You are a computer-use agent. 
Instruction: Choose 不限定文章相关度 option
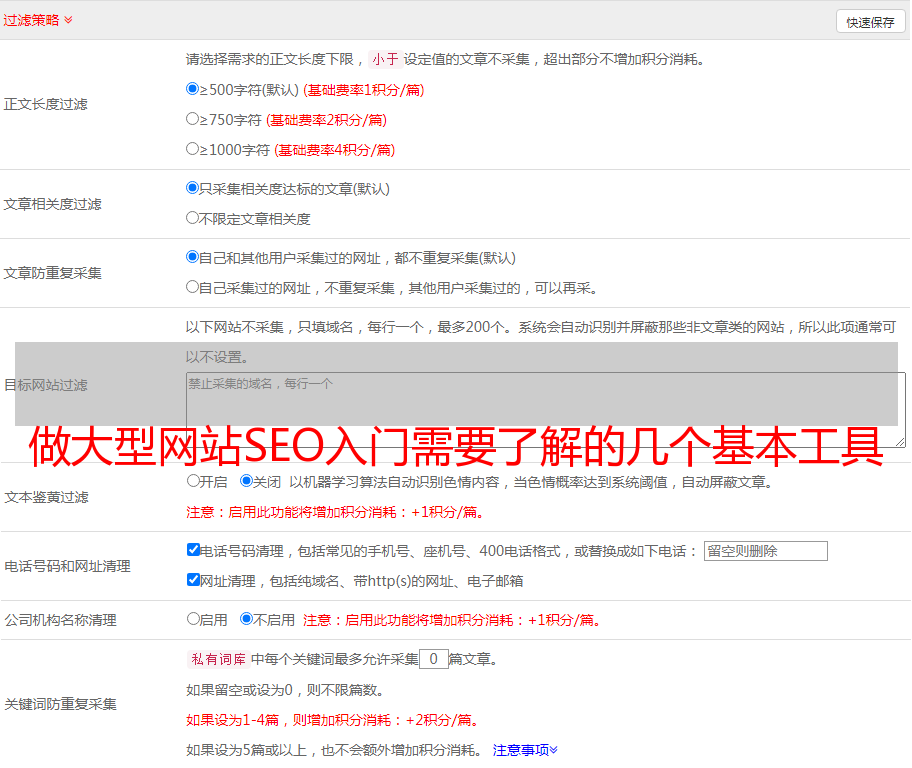click(193, 217)
